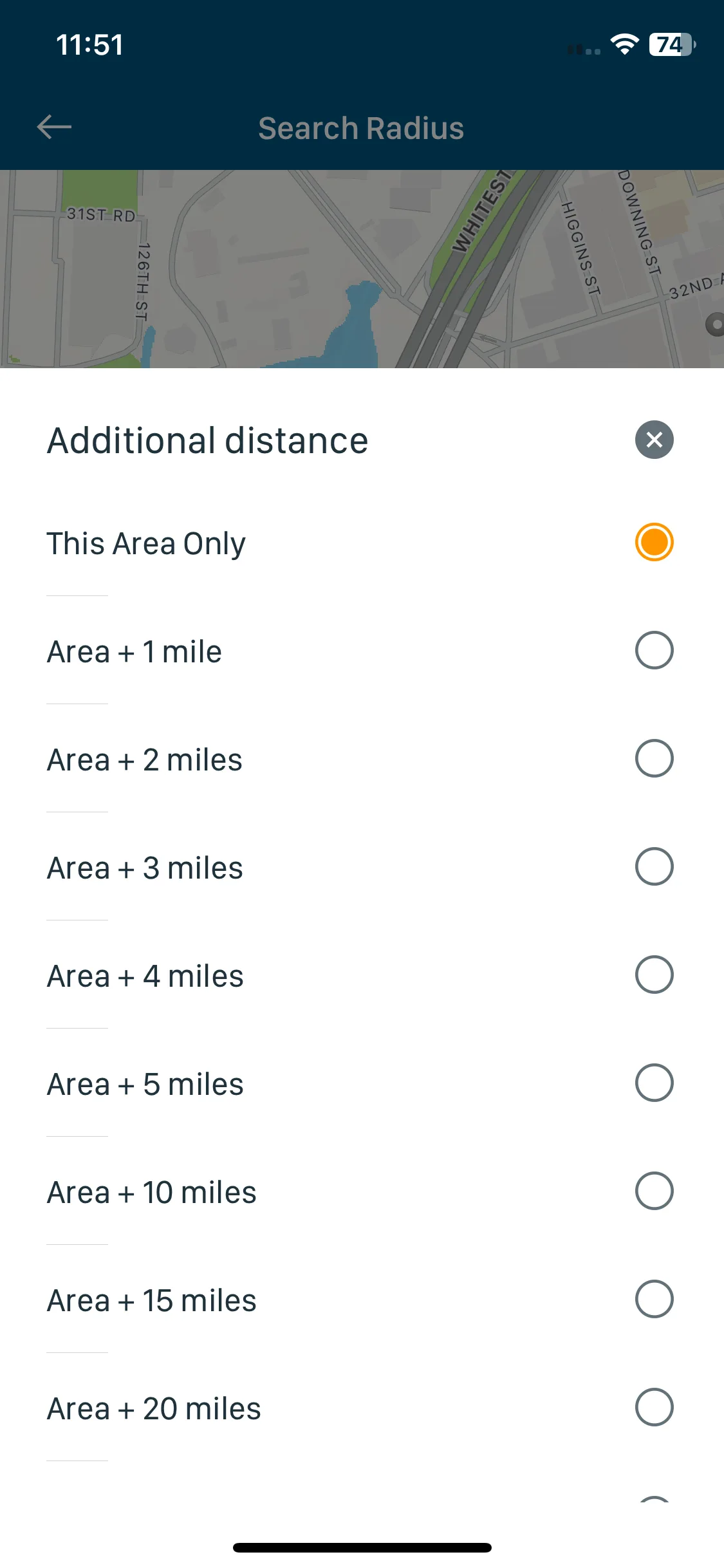The height and width of the screenshot is (1568, 724).
Task: Tap the partially visible bottom radio button
Action: [x=654, y=1500]
